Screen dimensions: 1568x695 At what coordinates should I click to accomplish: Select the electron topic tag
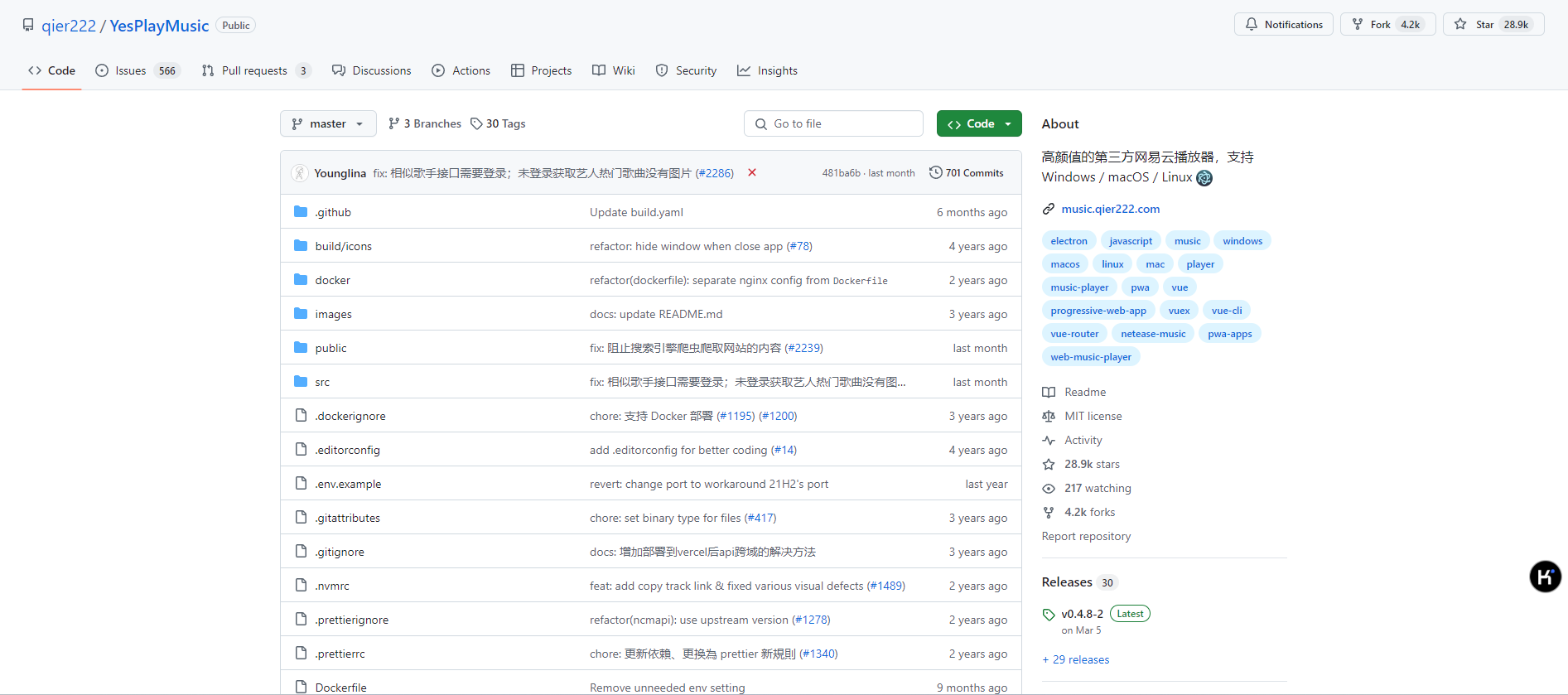tap(1069, 241)
